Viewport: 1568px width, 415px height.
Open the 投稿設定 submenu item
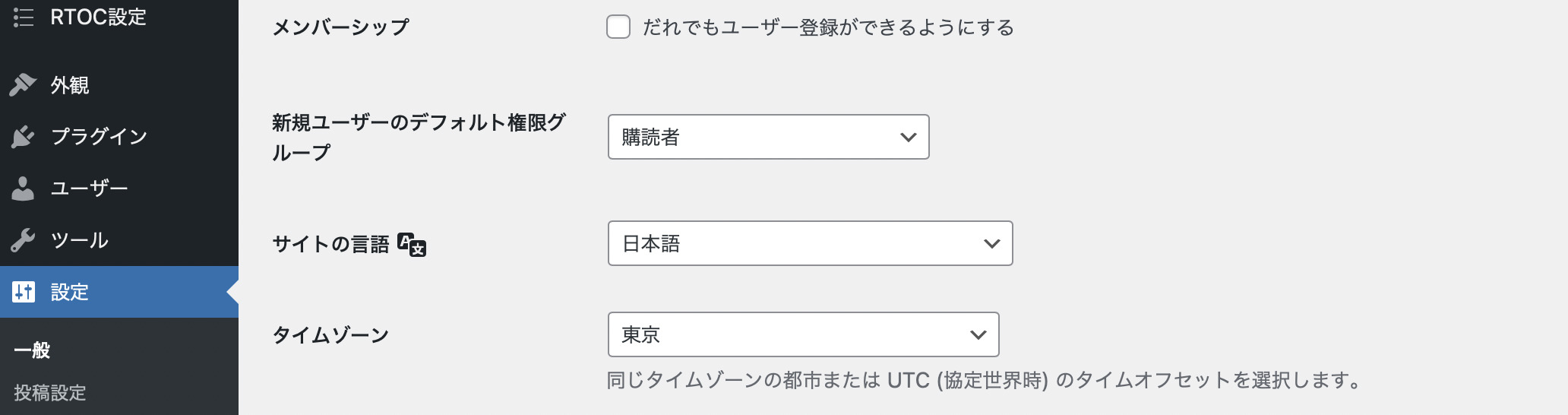[50, 393]
